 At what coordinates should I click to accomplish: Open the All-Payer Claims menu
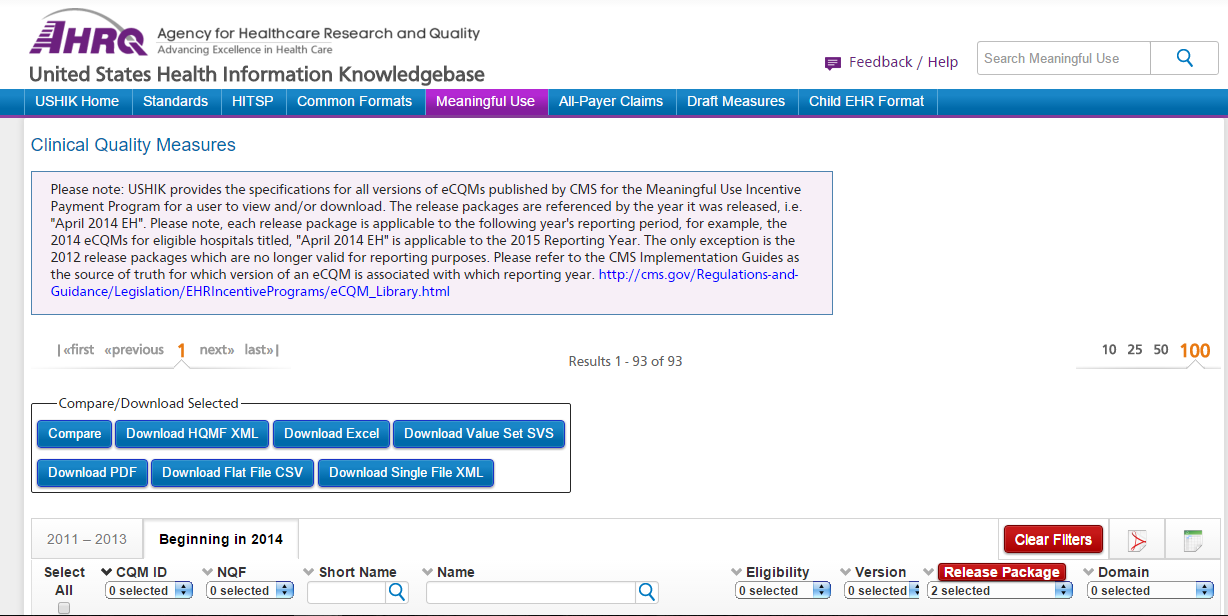611,102
